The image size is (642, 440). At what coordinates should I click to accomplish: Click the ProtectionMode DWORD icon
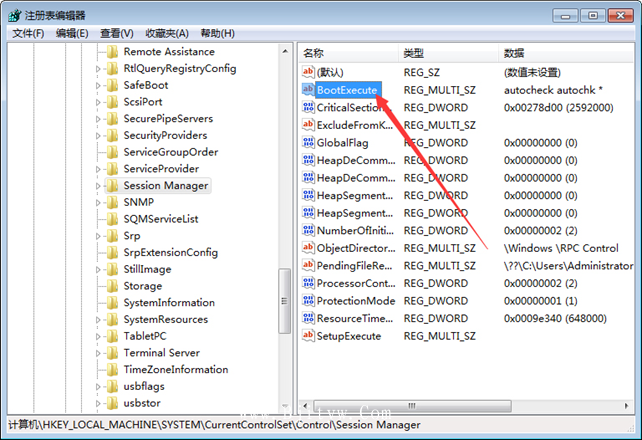click(308, 301)
